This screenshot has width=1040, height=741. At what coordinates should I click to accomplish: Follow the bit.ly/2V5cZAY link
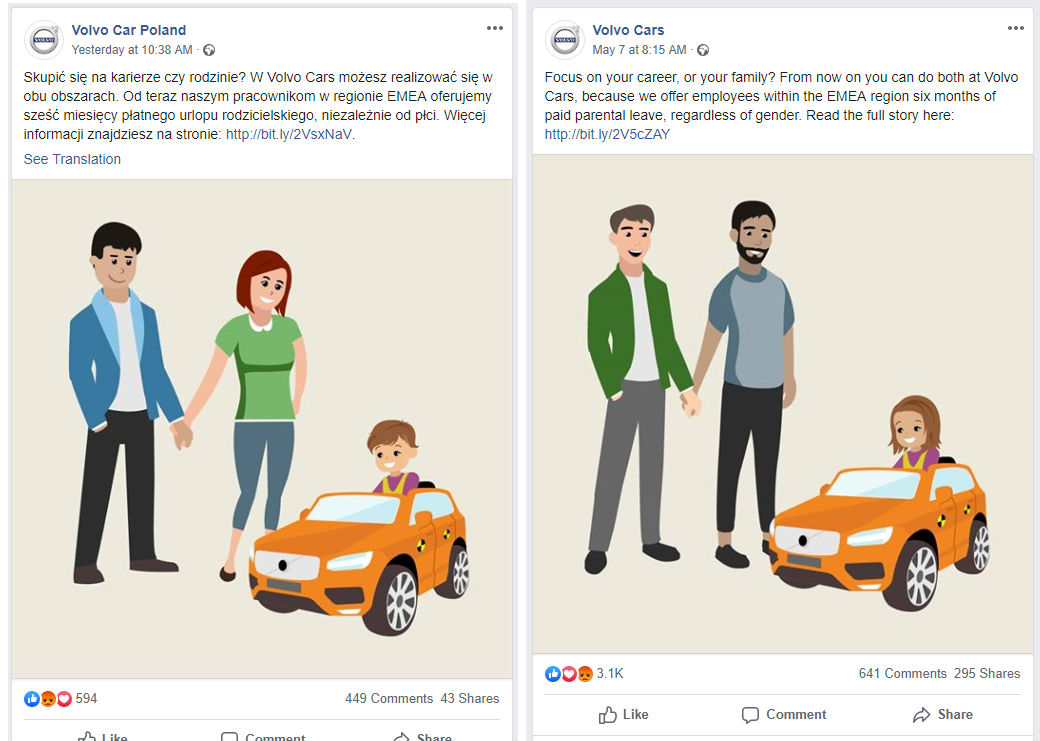607,134
